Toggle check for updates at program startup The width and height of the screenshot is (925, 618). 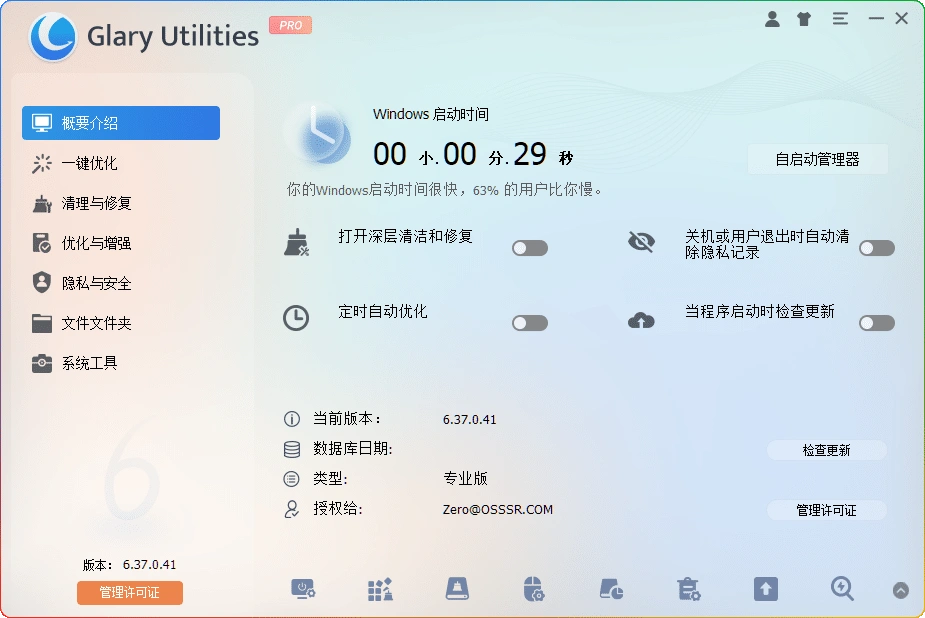(x=877, y=322)
